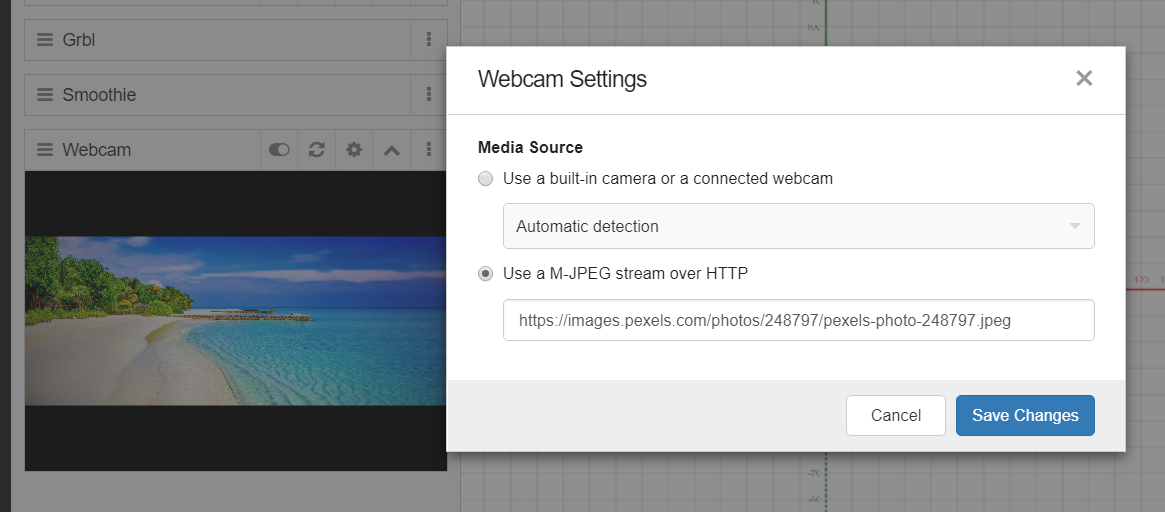Click the Webcam widget drag handle icon
Image resolution: width=1165 pixels, height=512 pixels.
point(45,150)
